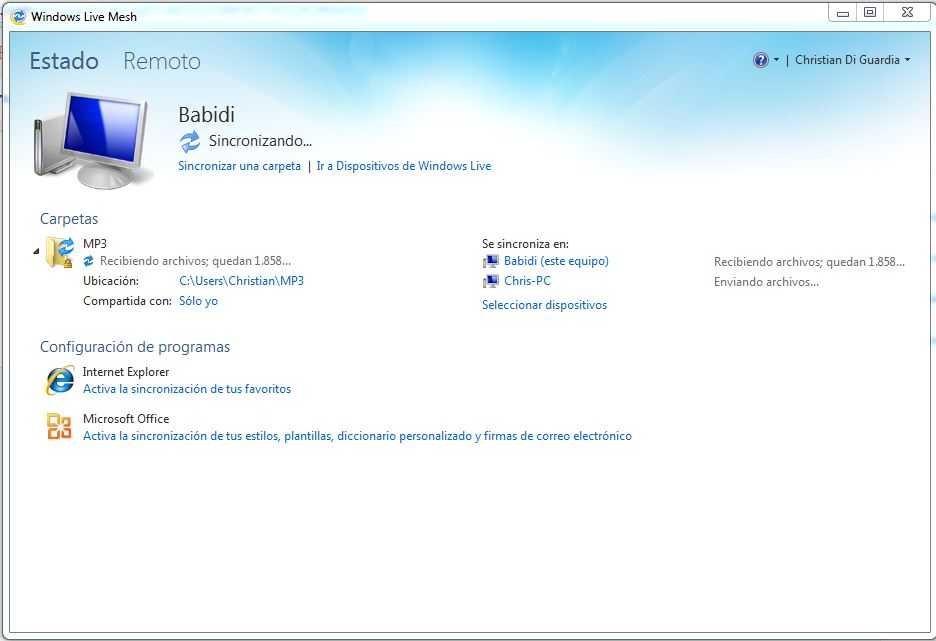Open Ir a Dispositivos de Windows Live

(x=404, y=166)
